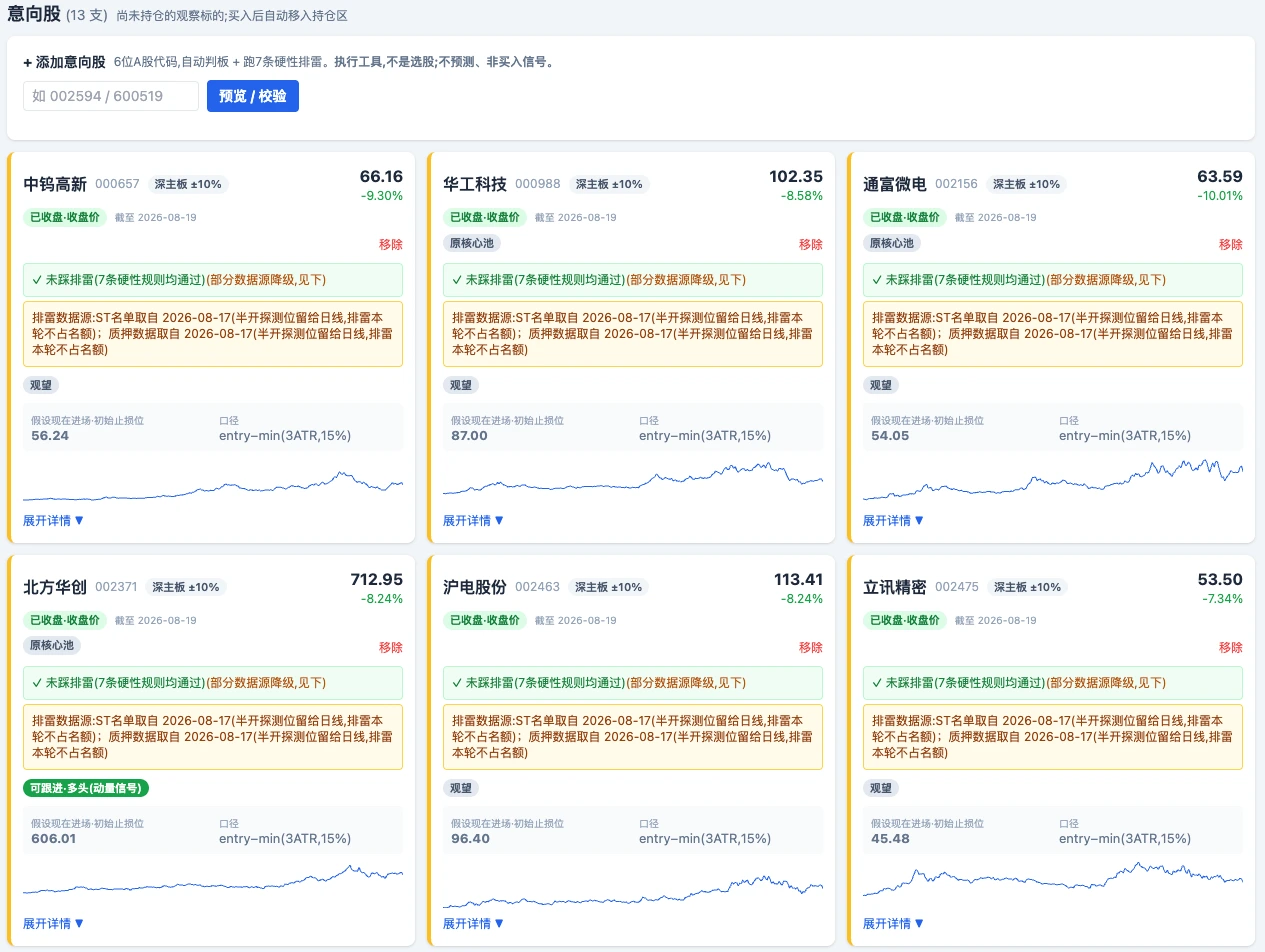Click the 观望 badge on 中钨高新
Viewport: 1265px width, 952px height.
(41, 385)
